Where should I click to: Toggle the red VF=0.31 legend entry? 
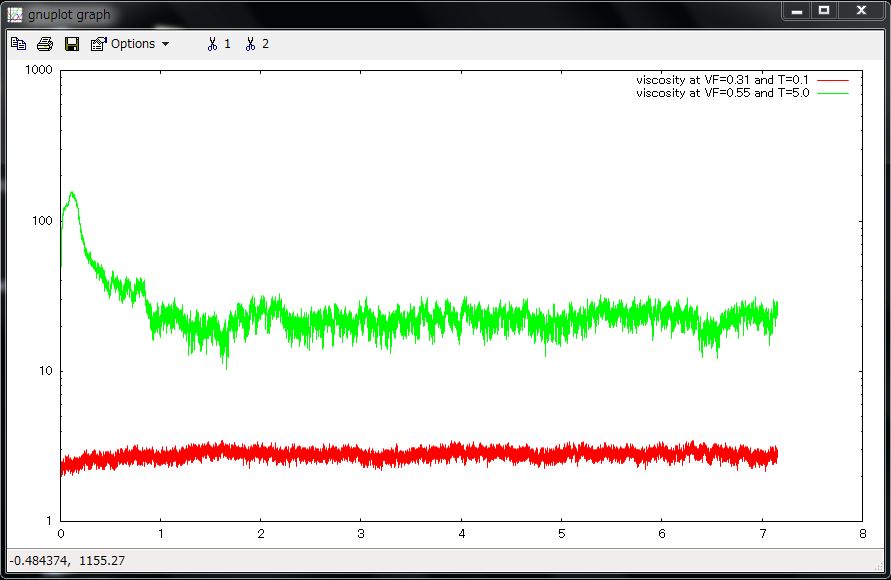tap(725, 79)
